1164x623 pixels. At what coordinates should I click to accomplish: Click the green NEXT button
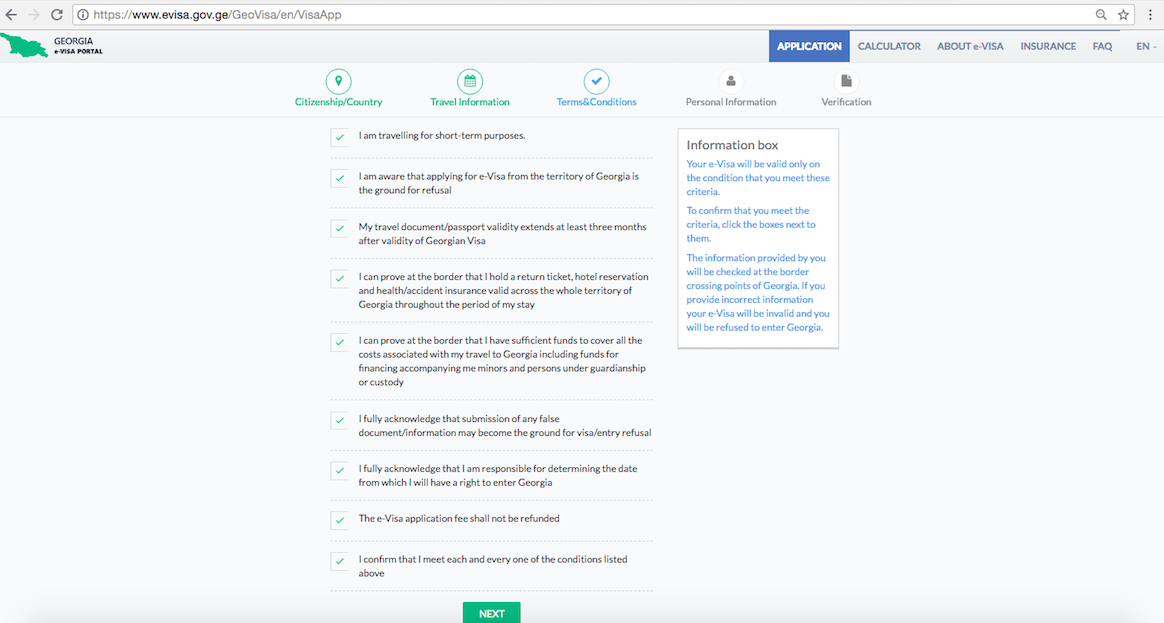[491, 613]
